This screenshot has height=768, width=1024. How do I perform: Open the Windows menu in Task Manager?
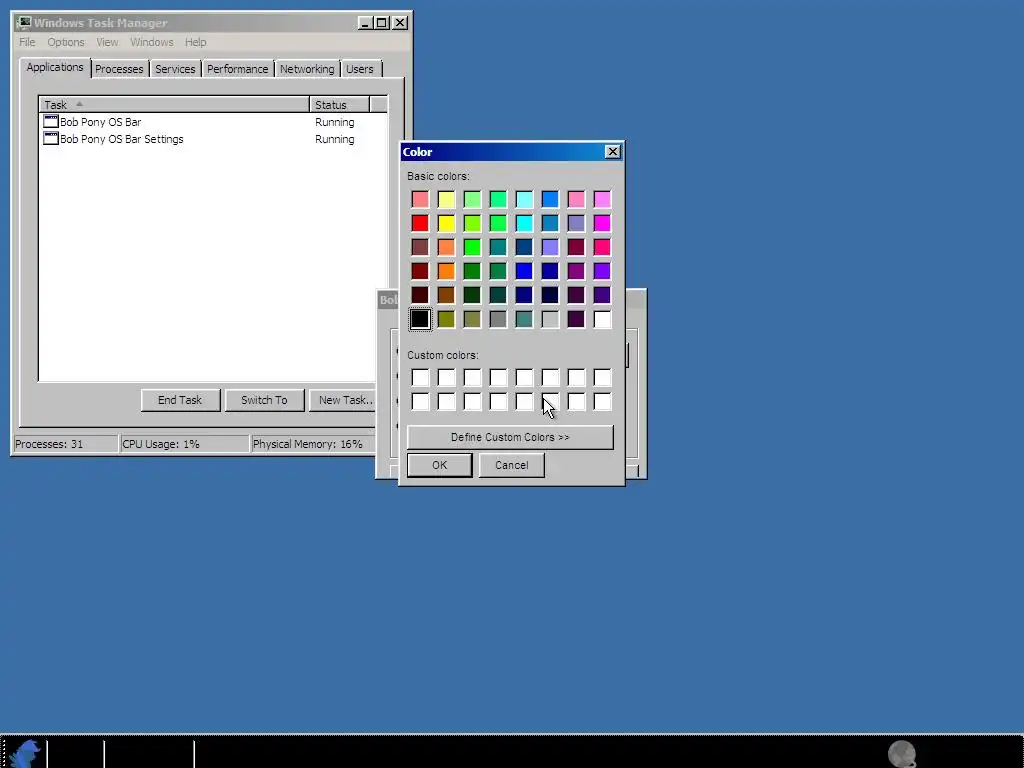point(152,42)
